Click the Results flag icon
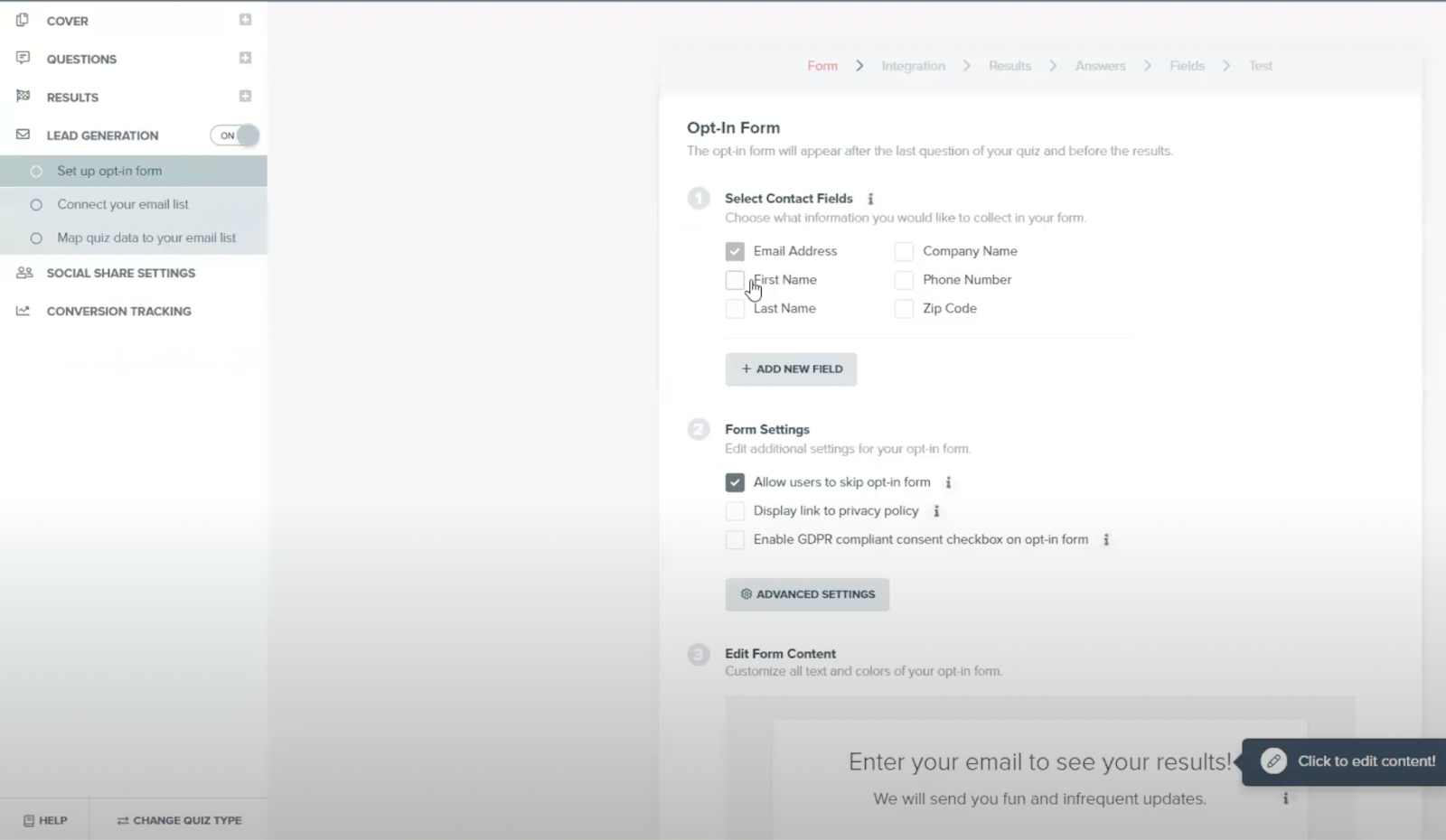The image size is (1446, 840). (23, 96)
